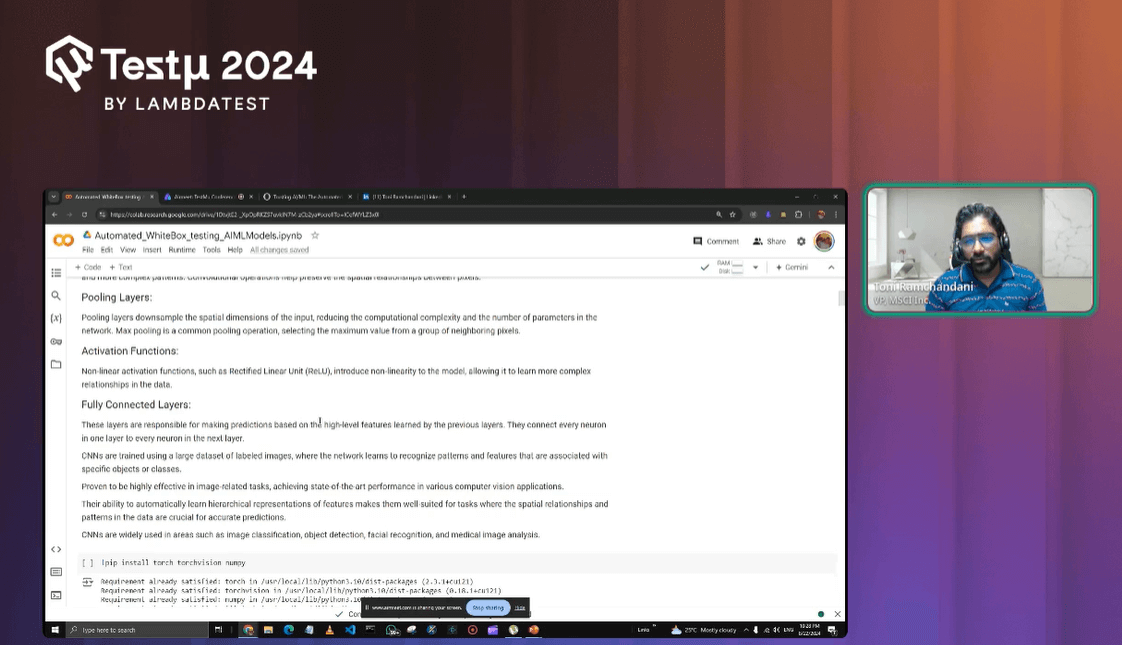This screenshot has width=1122, height=645.
Task: Open Chrome from the taskbar
Action: [x=248, y=630]
